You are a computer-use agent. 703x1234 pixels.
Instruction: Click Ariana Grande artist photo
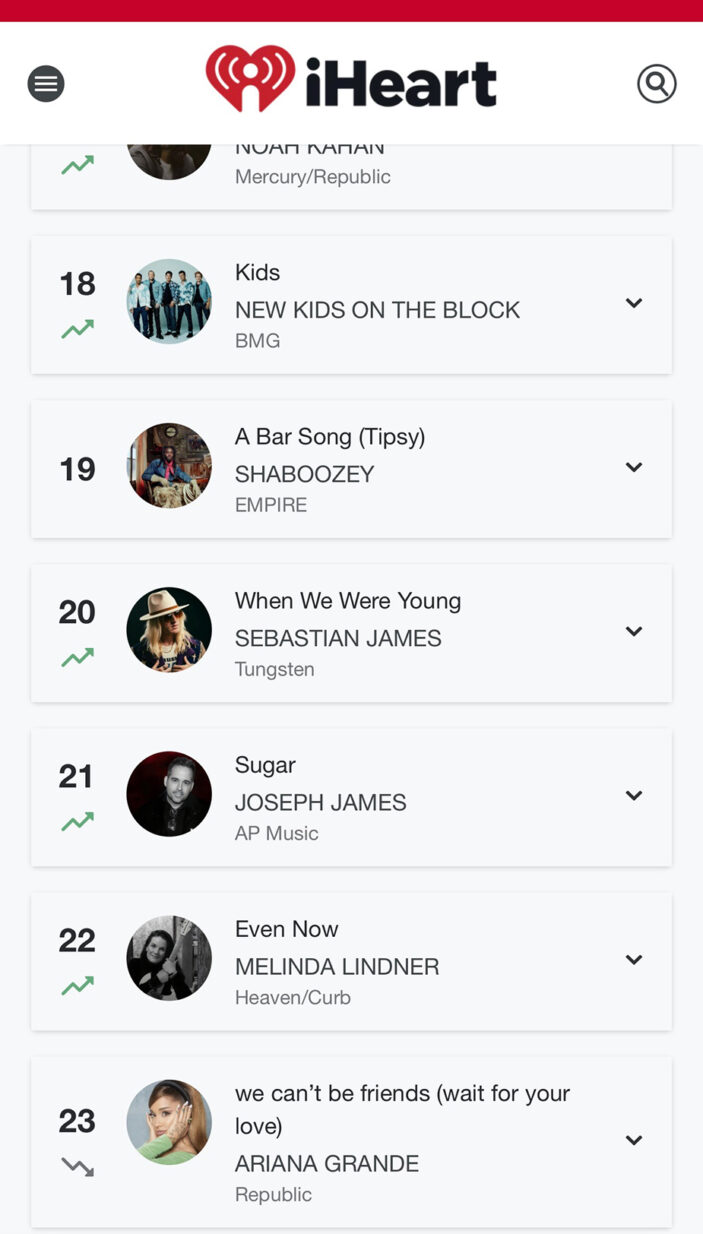pyautogui.click(x=169, y=1122)
